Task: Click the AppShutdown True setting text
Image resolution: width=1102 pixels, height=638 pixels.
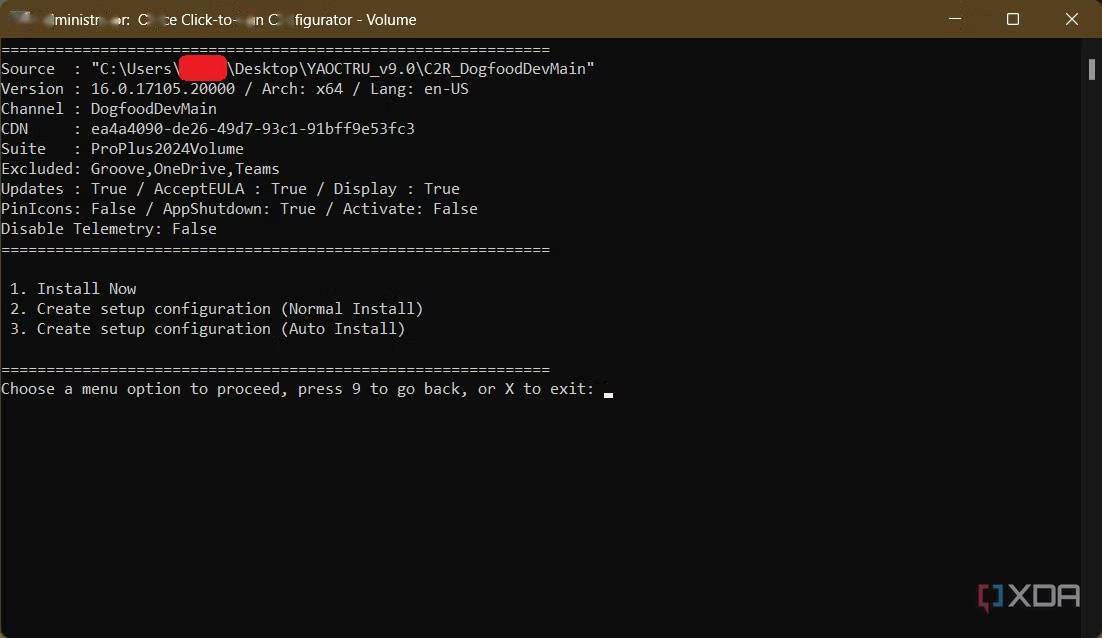Action: coord(298,209)
